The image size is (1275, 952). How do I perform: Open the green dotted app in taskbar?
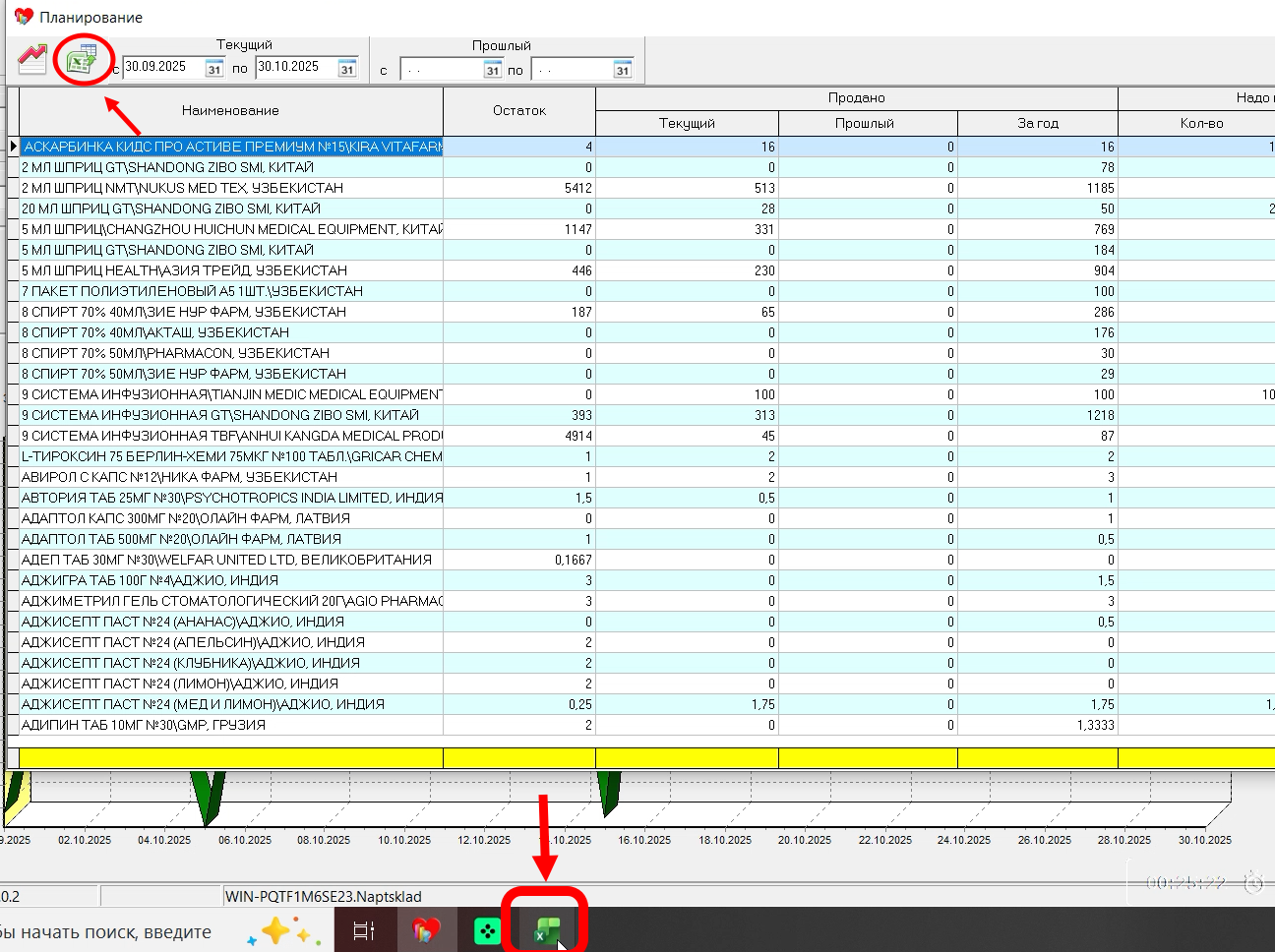pyautogui.click(x=487, y=930)
